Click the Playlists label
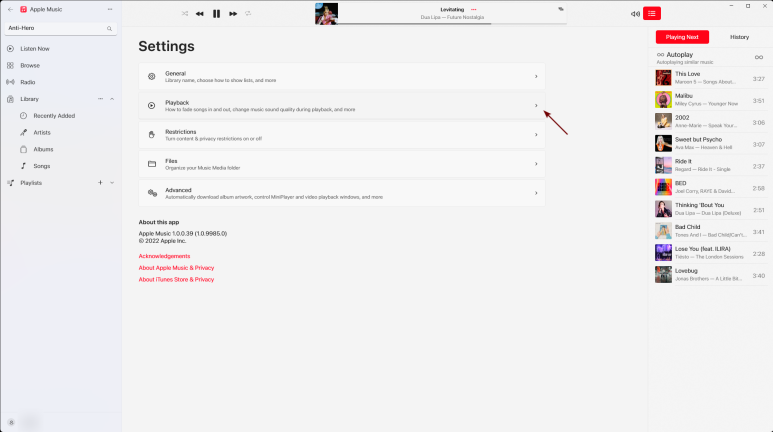Screen dimensions: 773x432 click(x=31, y=183)
